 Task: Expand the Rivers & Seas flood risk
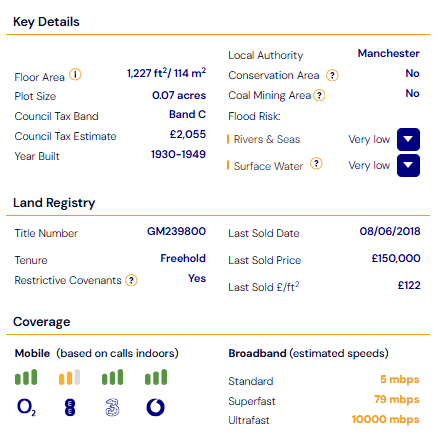408,139
